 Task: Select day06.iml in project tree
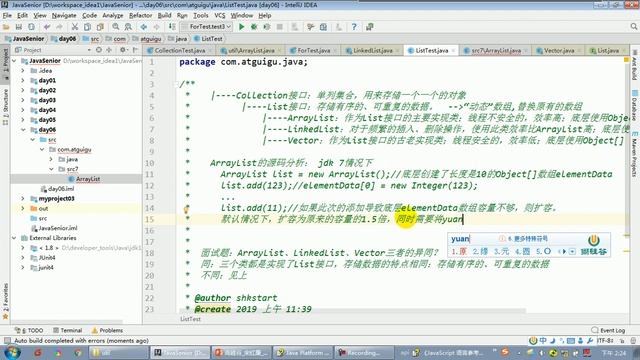(x=57, y=189)
